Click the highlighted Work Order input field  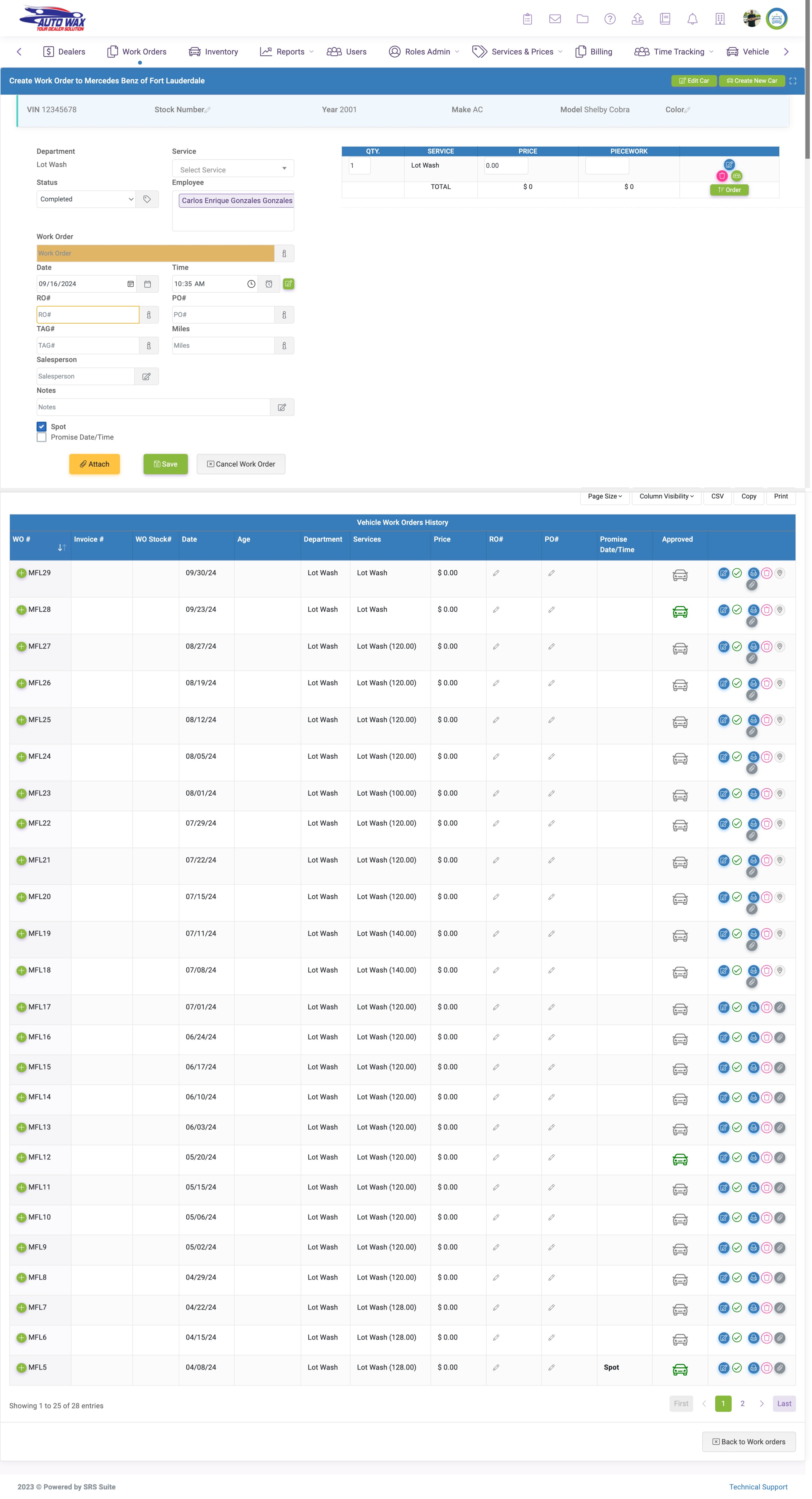(x=155, y=253)
